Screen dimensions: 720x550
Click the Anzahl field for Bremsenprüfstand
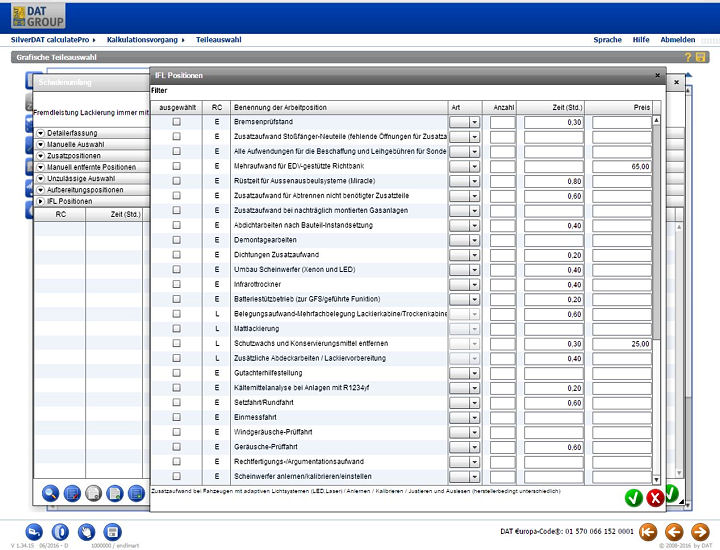click(x=502, y=122)
